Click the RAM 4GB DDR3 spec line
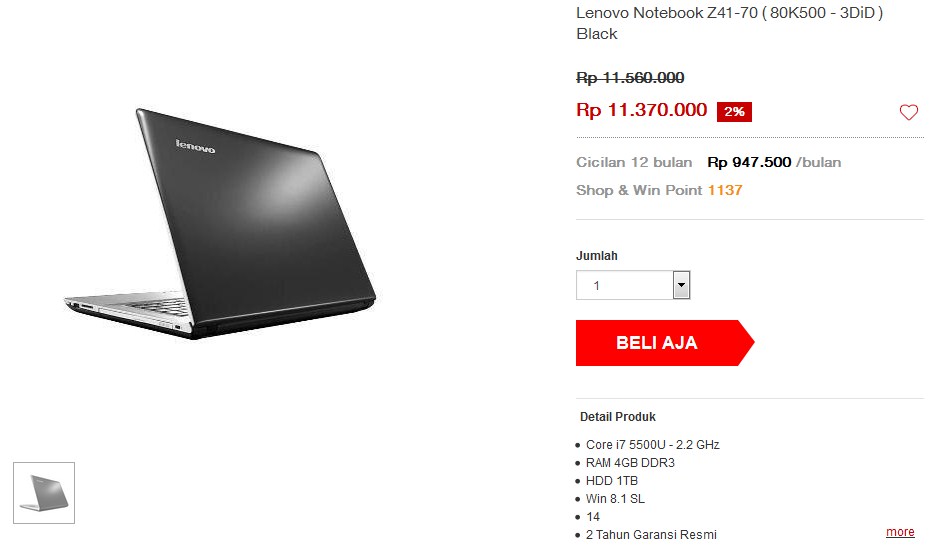This screenshot has height=547, width=931. coord(630,463)
